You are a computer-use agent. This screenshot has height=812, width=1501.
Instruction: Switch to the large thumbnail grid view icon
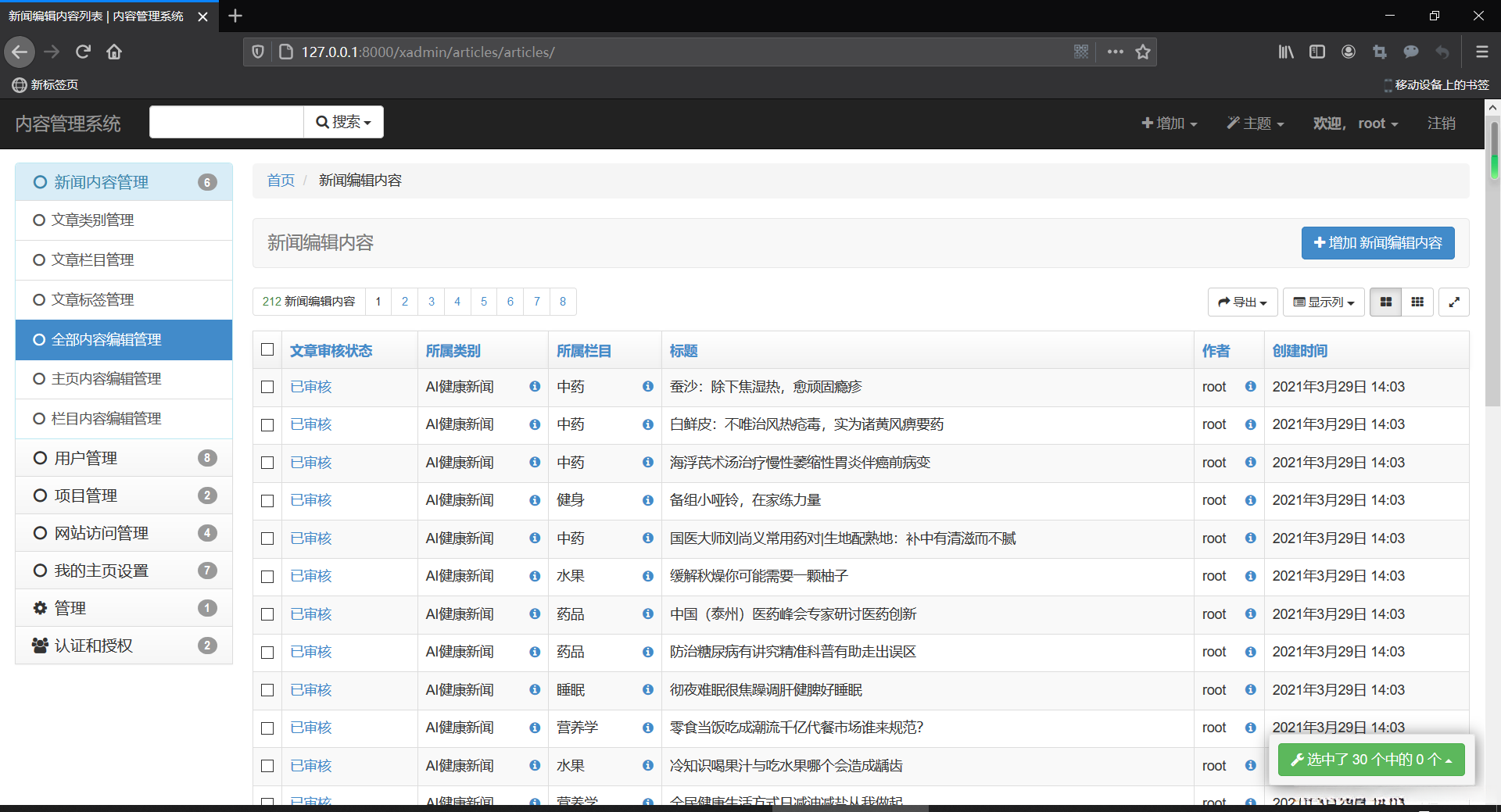1385,302
